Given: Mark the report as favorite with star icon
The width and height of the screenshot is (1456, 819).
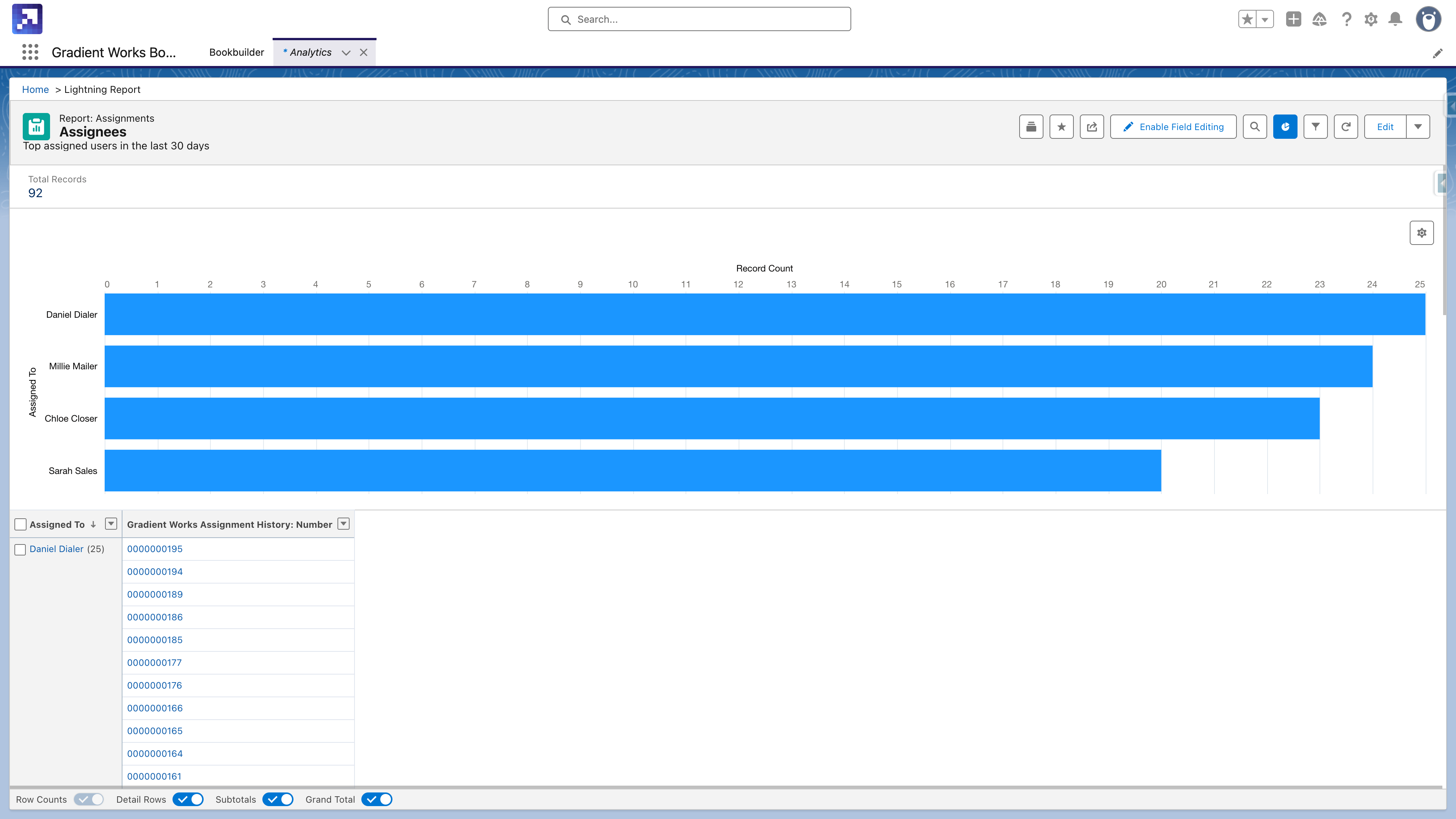Looking at the screenshot, I should pyautogui.click(x=1062, y=127).
